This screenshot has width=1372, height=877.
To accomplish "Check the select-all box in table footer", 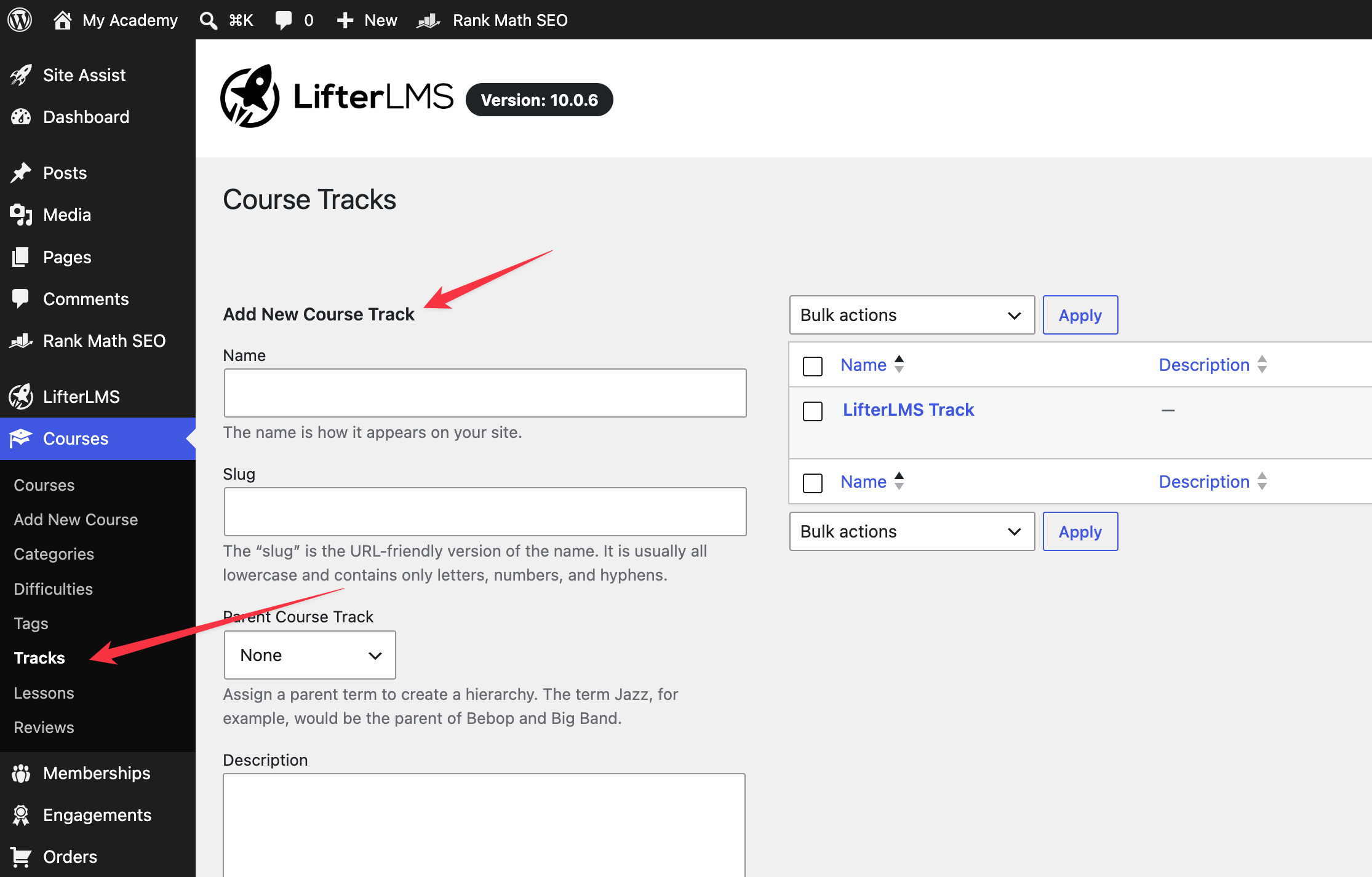I will [x=813, y=483].
